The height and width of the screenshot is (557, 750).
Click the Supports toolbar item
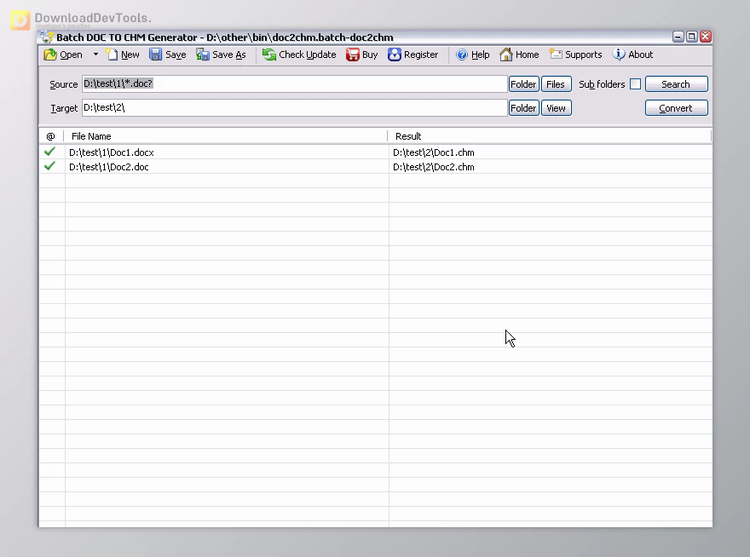click(x=576, y=55)
